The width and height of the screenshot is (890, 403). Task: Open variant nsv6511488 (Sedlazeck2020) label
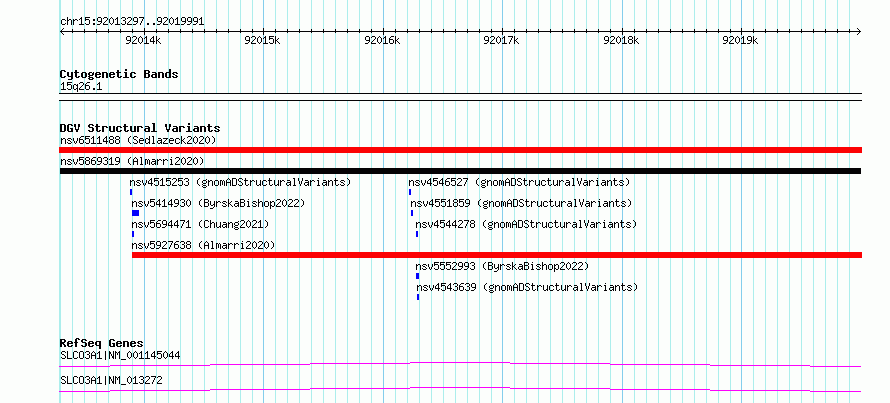pyautogui.click(x=138, y=140)
